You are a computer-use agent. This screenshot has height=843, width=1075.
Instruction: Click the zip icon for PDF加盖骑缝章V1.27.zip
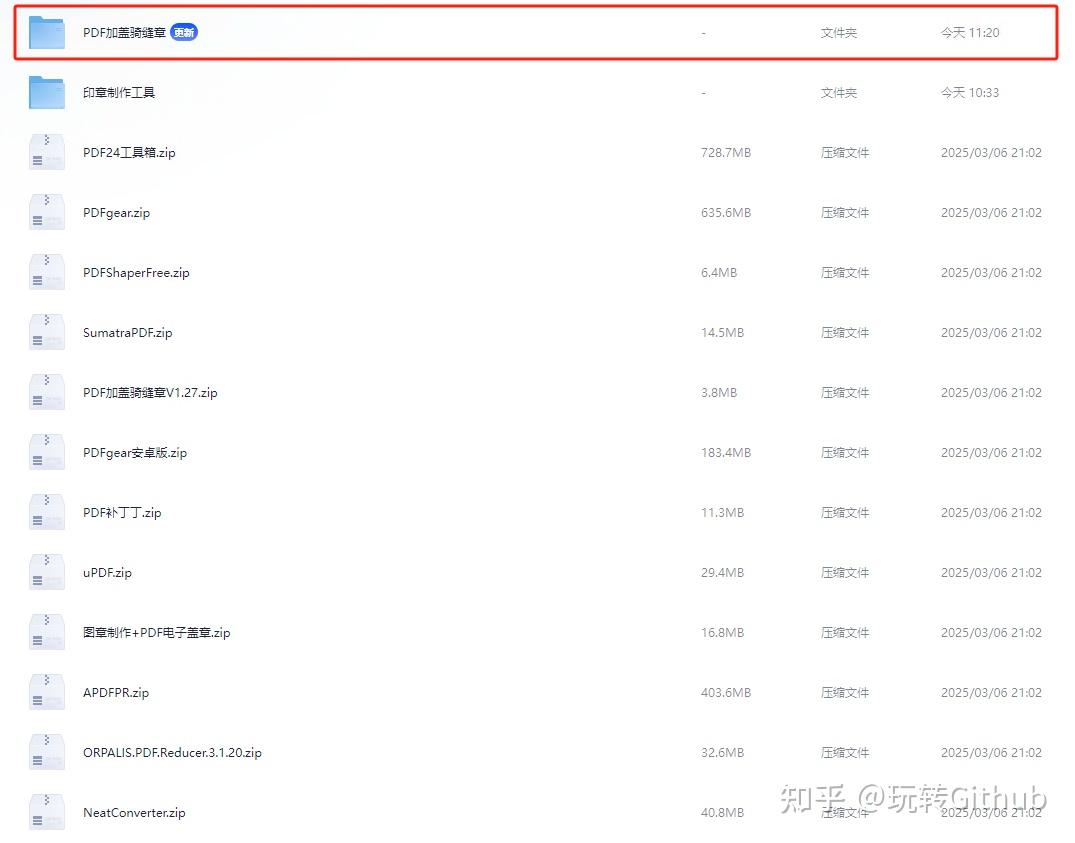[x=47, y=392]
